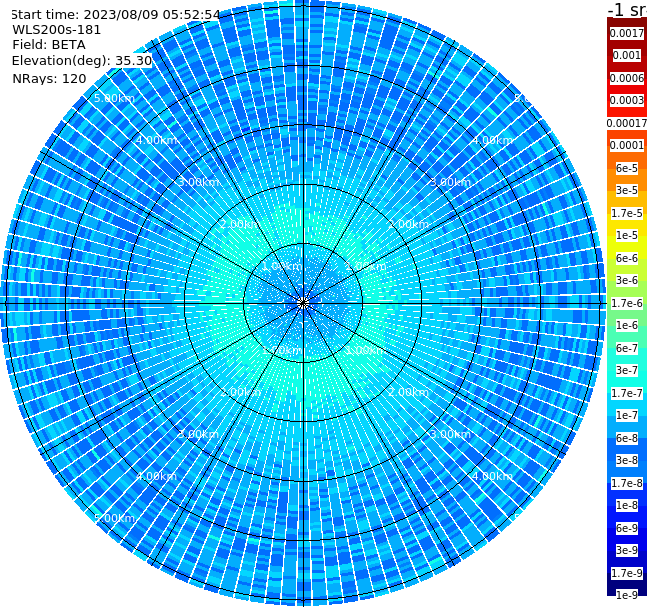
Task: Click the 1e-7 color scale value
Action: coord(627,415)
